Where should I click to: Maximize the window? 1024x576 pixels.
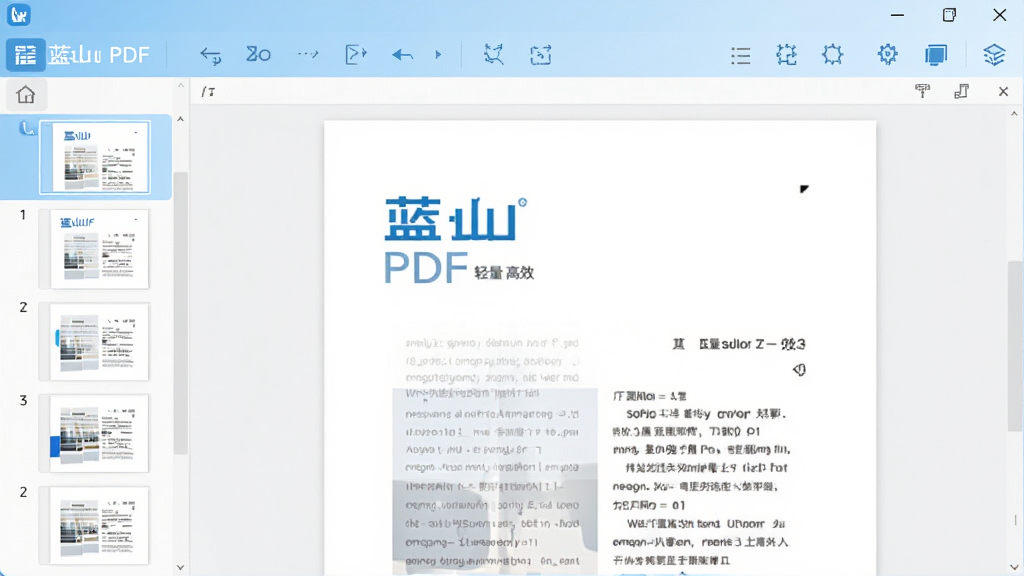(x=949, y=15)
